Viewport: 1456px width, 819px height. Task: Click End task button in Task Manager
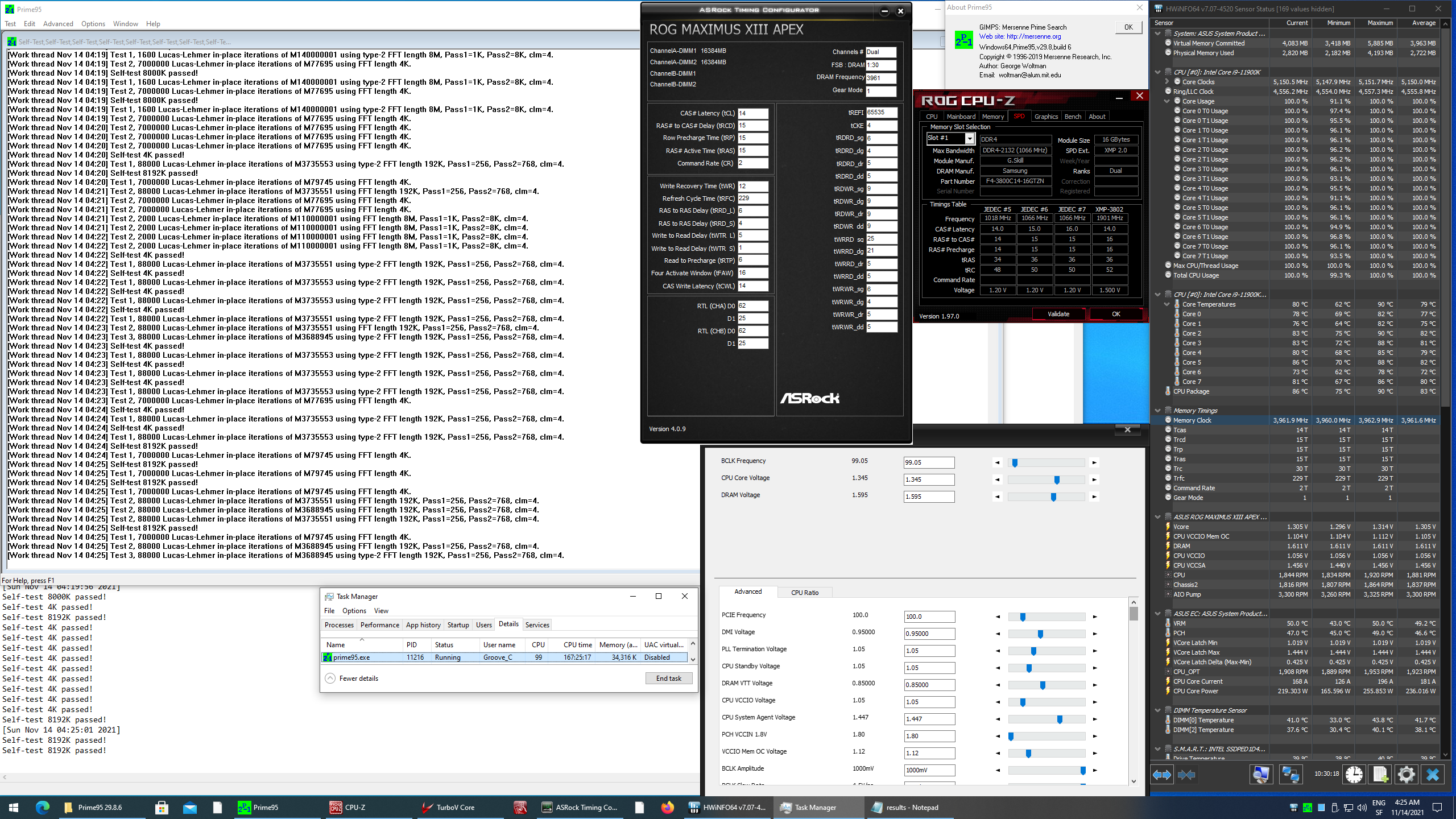click(668, 678)
